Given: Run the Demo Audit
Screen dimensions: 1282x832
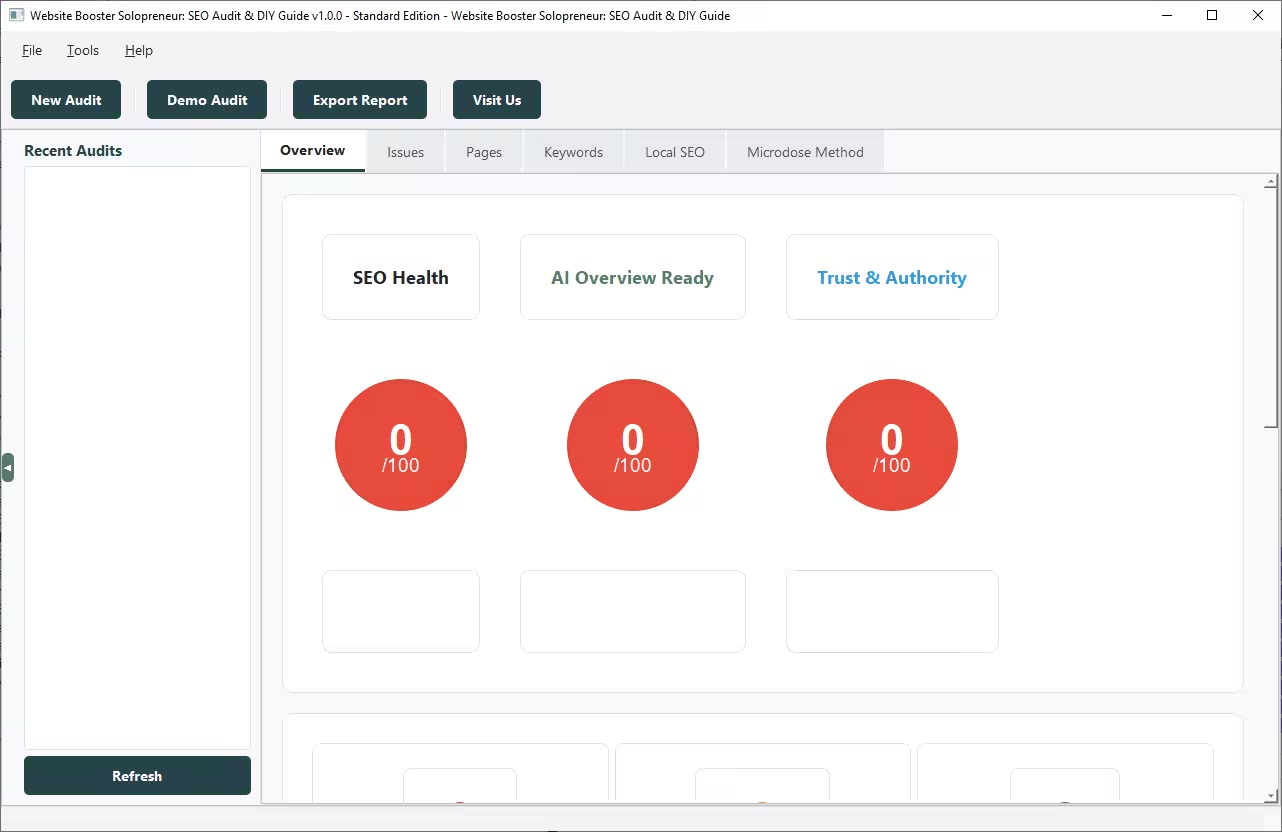Looking at the screenshot, I should 207,100.
